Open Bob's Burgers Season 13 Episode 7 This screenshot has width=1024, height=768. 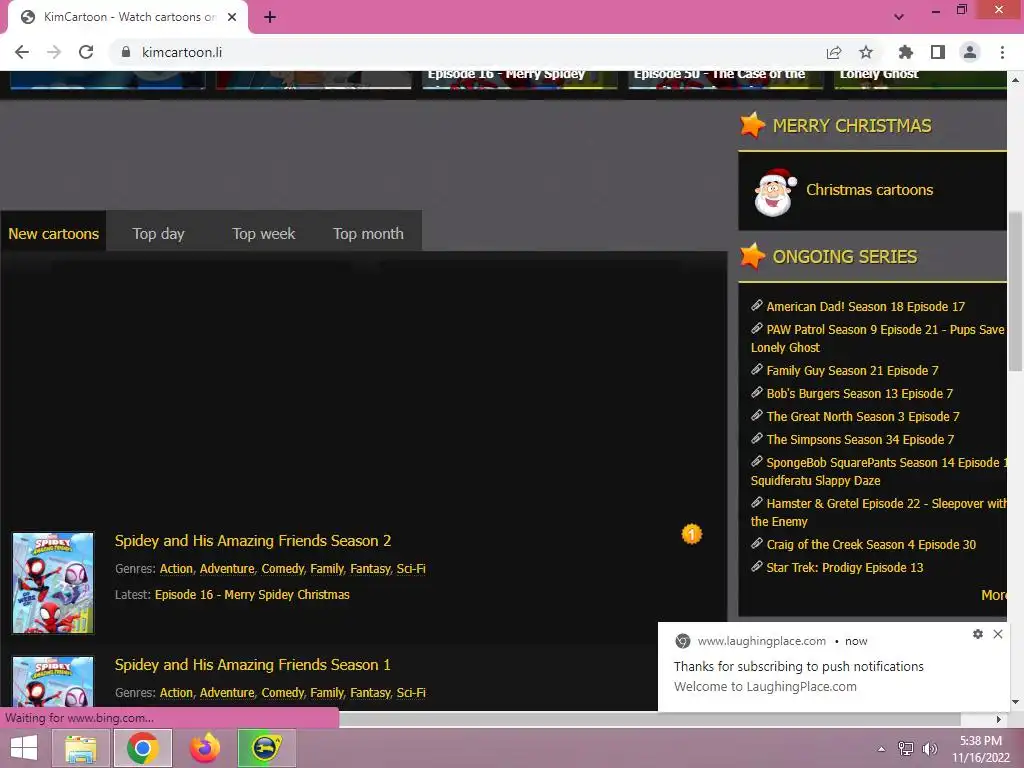point(859,393)
